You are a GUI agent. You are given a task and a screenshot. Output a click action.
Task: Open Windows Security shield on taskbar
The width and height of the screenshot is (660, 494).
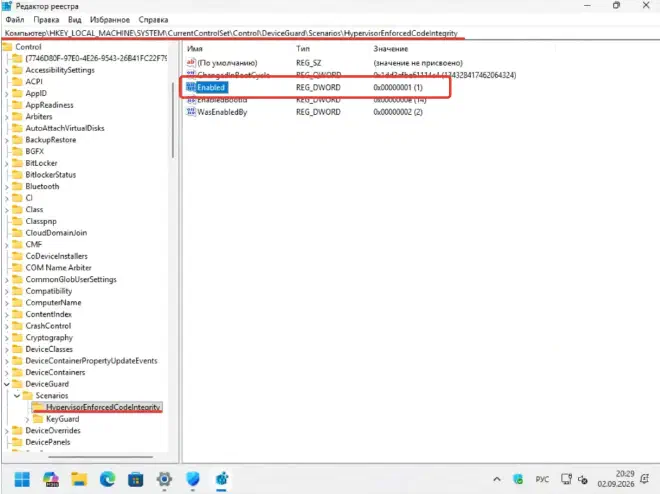click(x=192, y=479)
